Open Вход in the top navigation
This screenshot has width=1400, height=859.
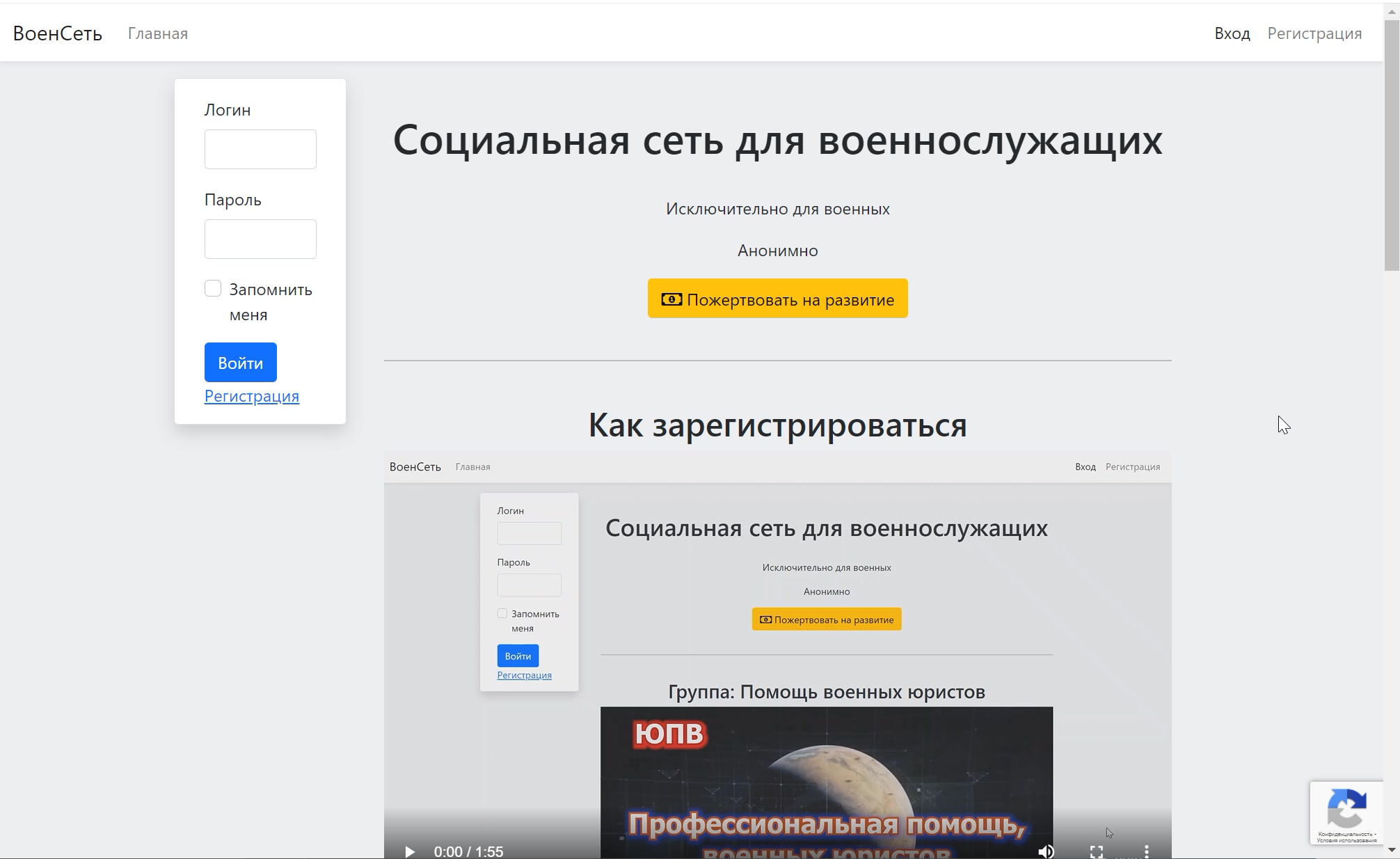point(1232,33)
